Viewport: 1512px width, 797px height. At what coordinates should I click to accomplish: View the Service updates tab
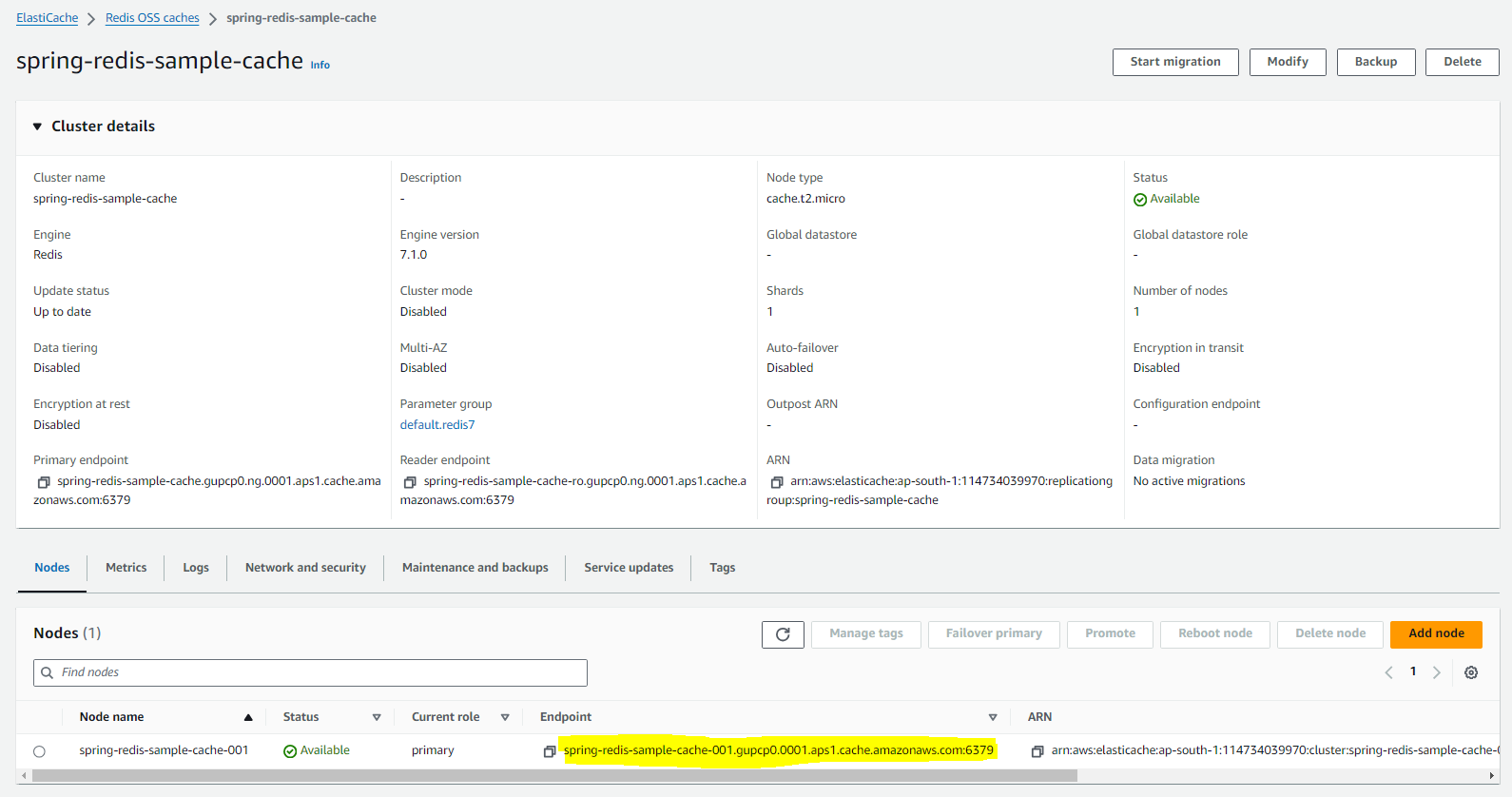pos(629,568)
